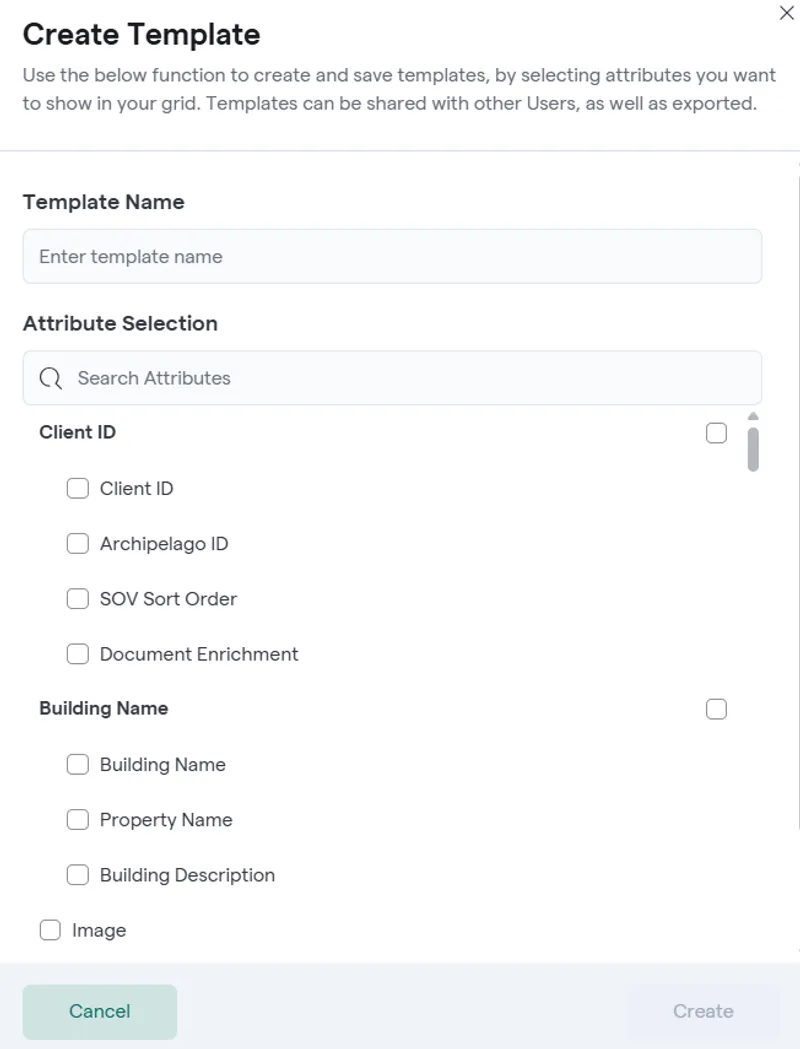Tick the Building Description checkbox
The image size is (800, 1049).
click(78, 875)
